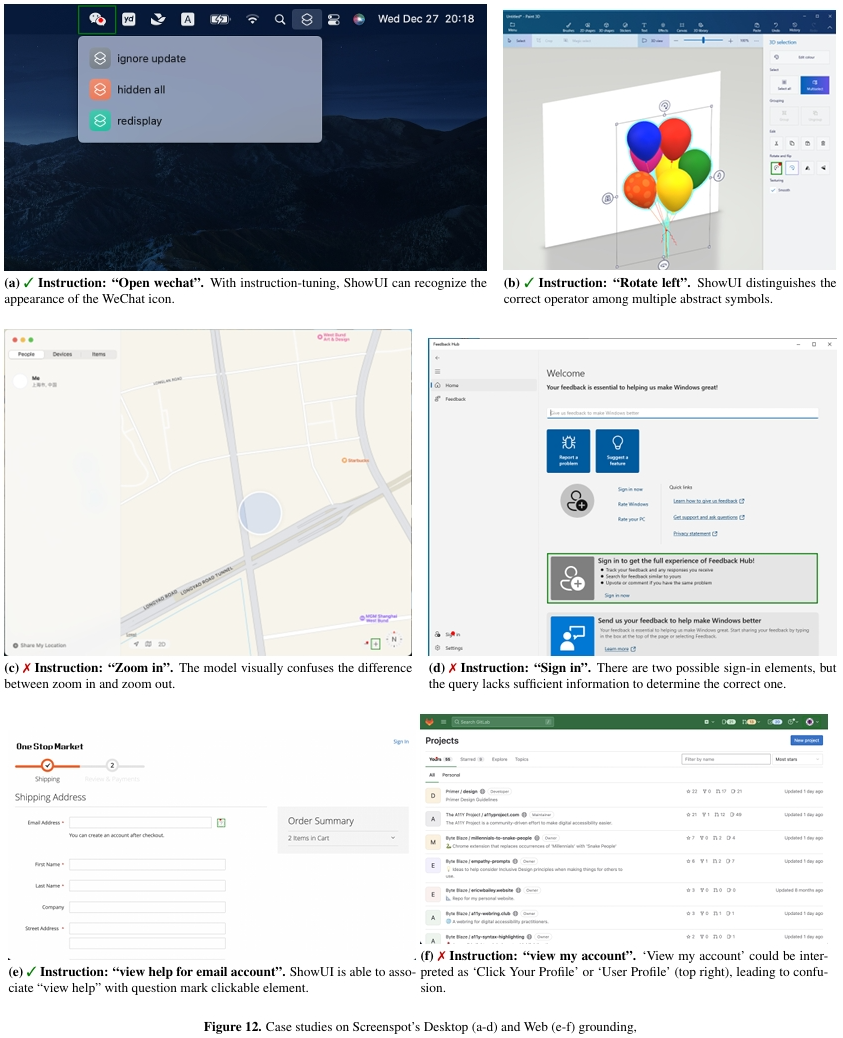
Task: Switch to Starred projects tab in GitLab
Action: point(471,759)
